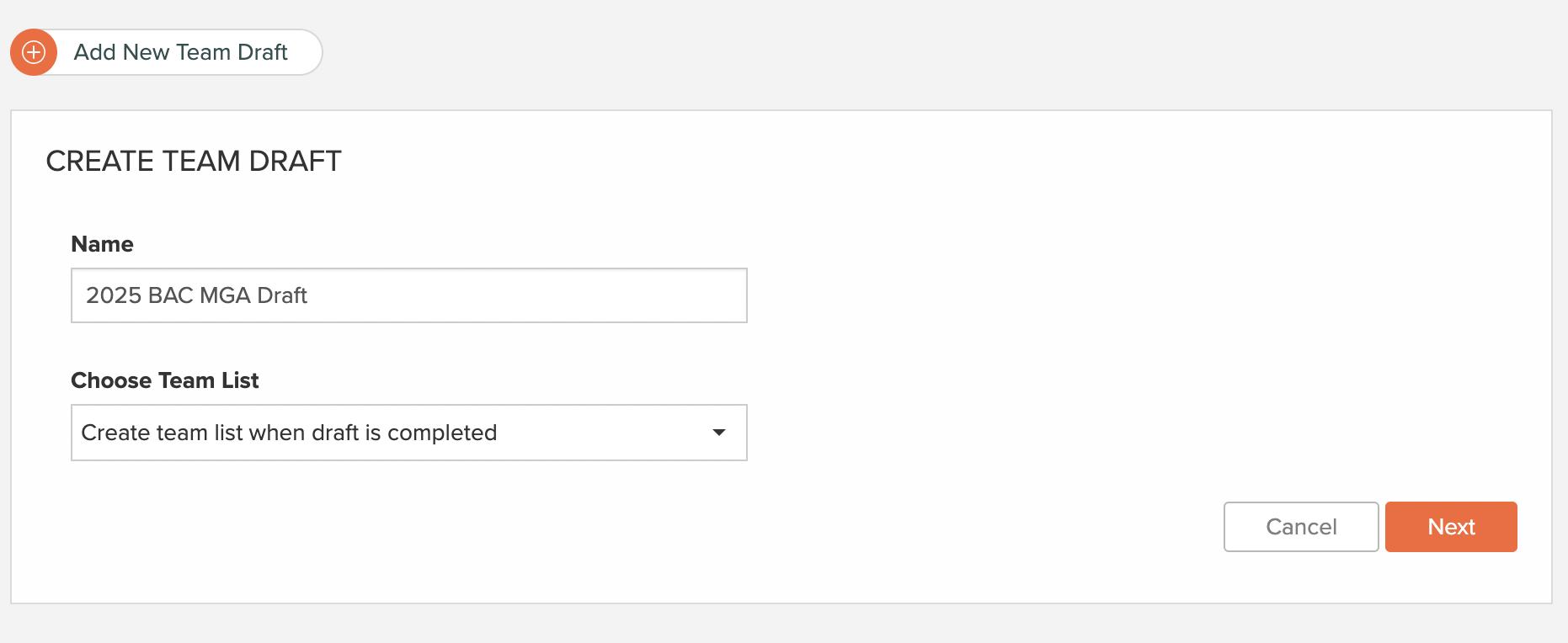
Task: Focus the Name field containing 2025 BAC MGA Draft
Action: [409, 295]
